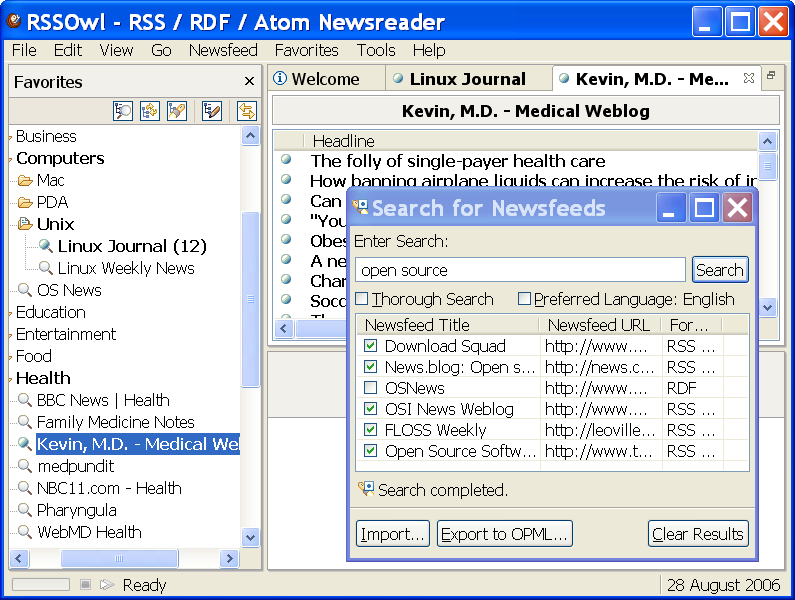Click the edit favorites pencil icon

[211, 111]
